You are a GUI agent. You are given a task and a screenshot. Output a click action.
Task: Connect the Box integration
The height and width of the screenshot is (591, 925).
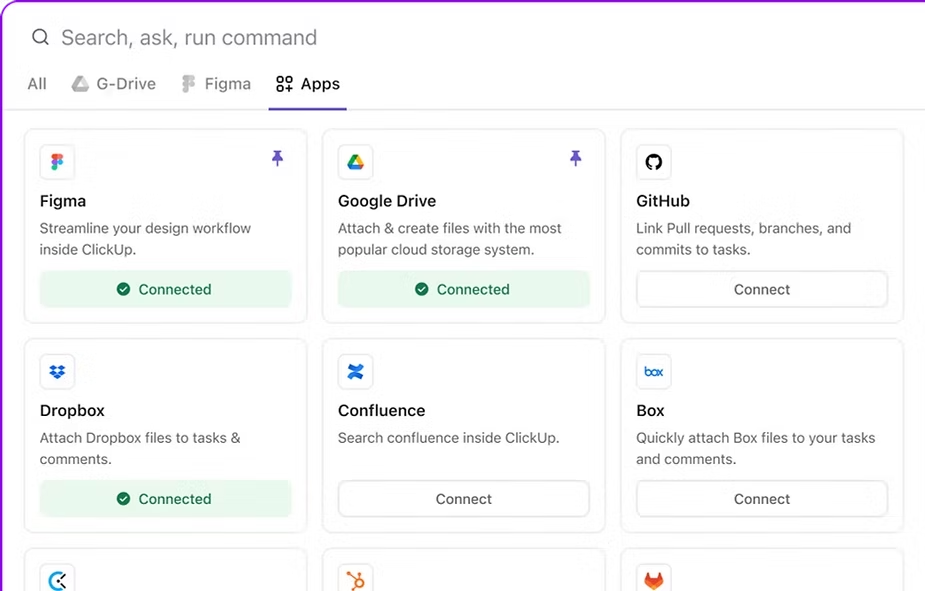click(x=761, y=499)
